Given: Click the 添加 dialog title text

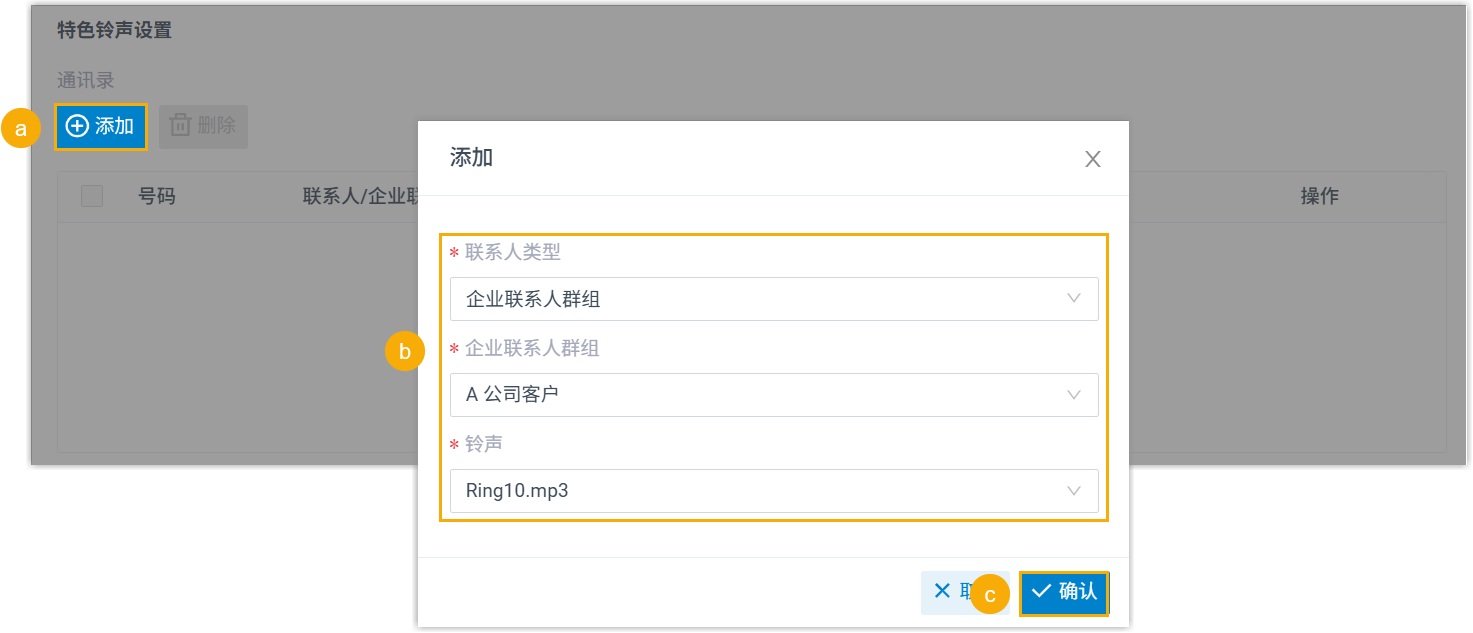Looking at the screenshot, I should click(x=471, y=158).
